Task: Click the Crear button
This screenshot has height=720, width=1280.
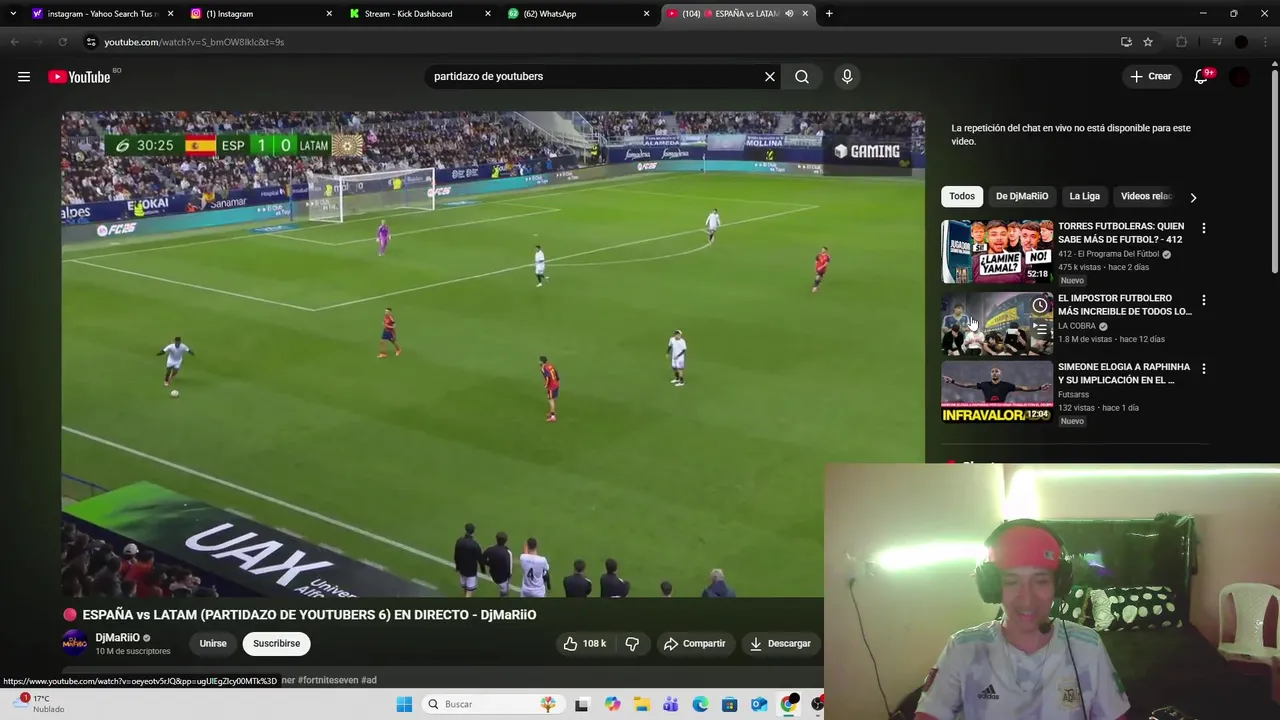Action: [1150, 77]
